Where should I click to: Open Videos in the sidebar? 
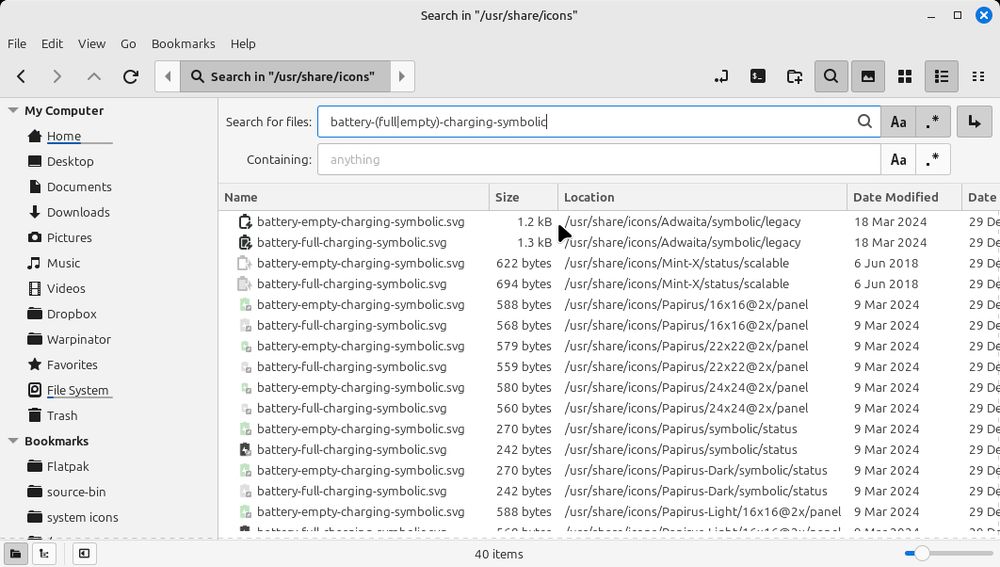coord(66,288)
